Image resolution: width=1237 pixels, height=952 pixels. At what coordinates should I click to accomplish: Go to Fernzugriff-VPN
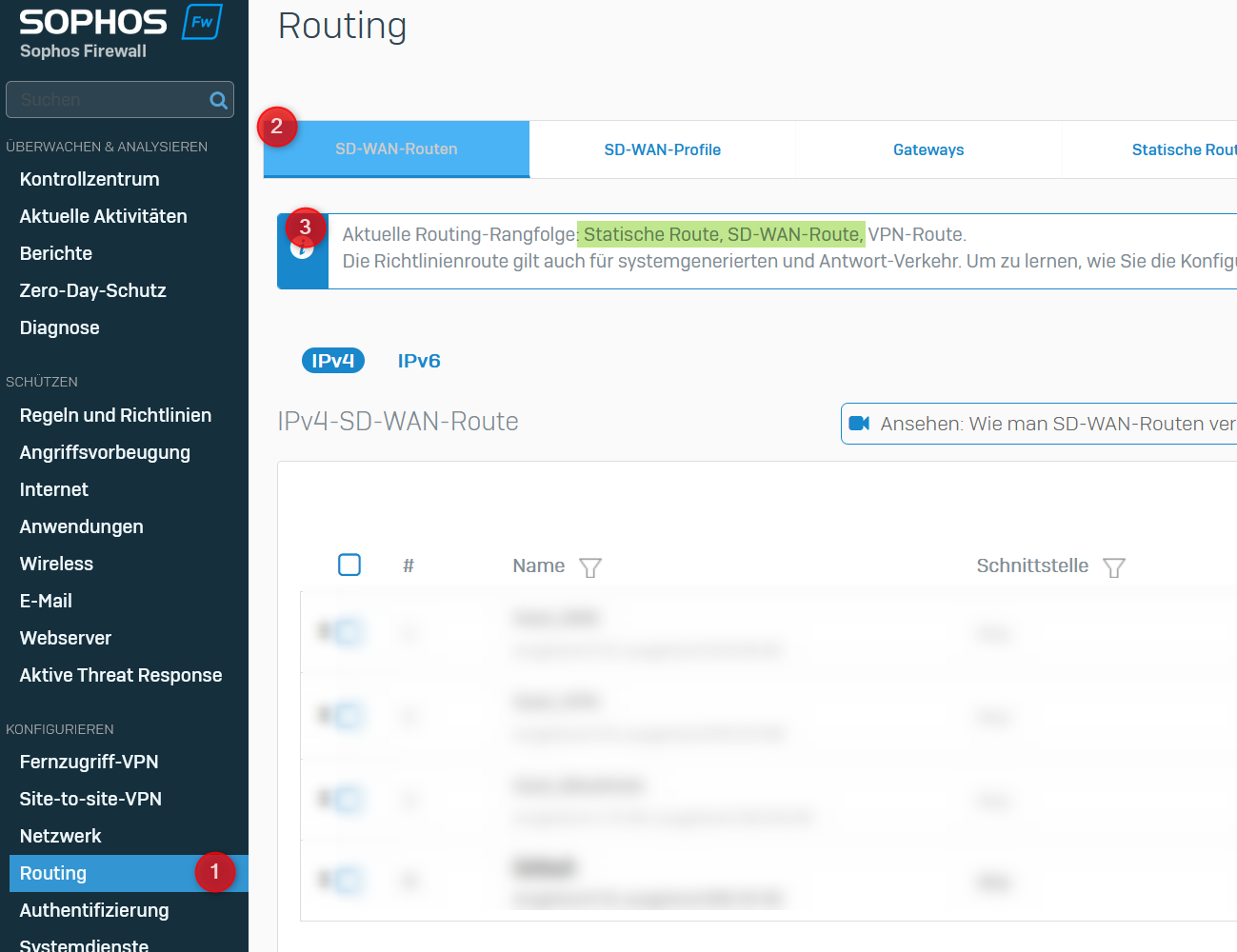tap(89, 762)
